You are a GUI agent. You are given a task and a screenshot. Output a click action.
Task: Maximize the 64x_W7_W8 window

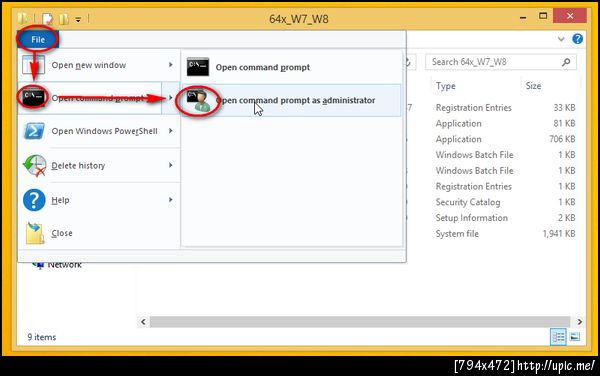coord(543,16)
